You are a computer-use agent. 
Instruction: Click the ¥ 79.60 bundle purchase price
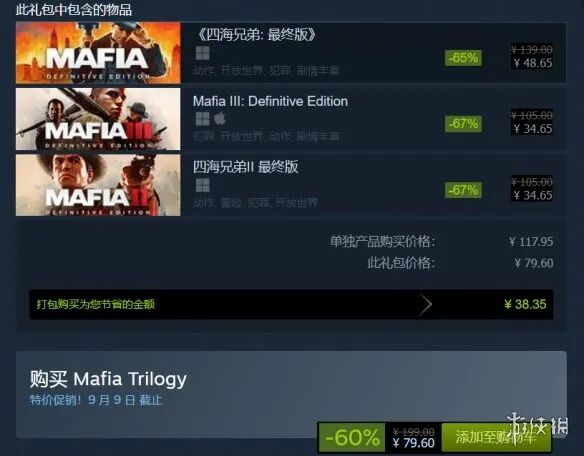413,443
